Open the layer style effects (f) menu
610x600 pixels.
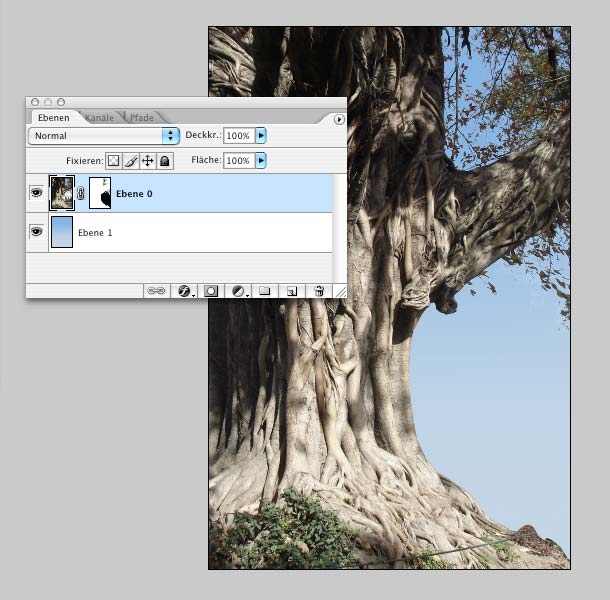click(184, 291)
